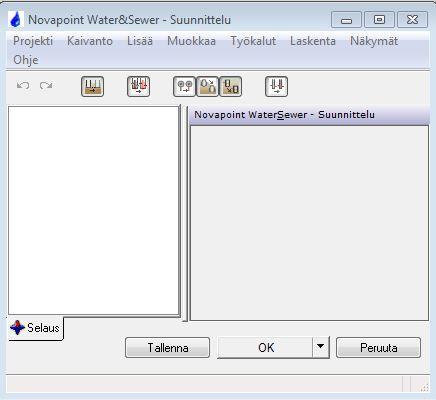Click the rightmost two-pipes-with-arrow toolbar icon

[x=276, y=87]
